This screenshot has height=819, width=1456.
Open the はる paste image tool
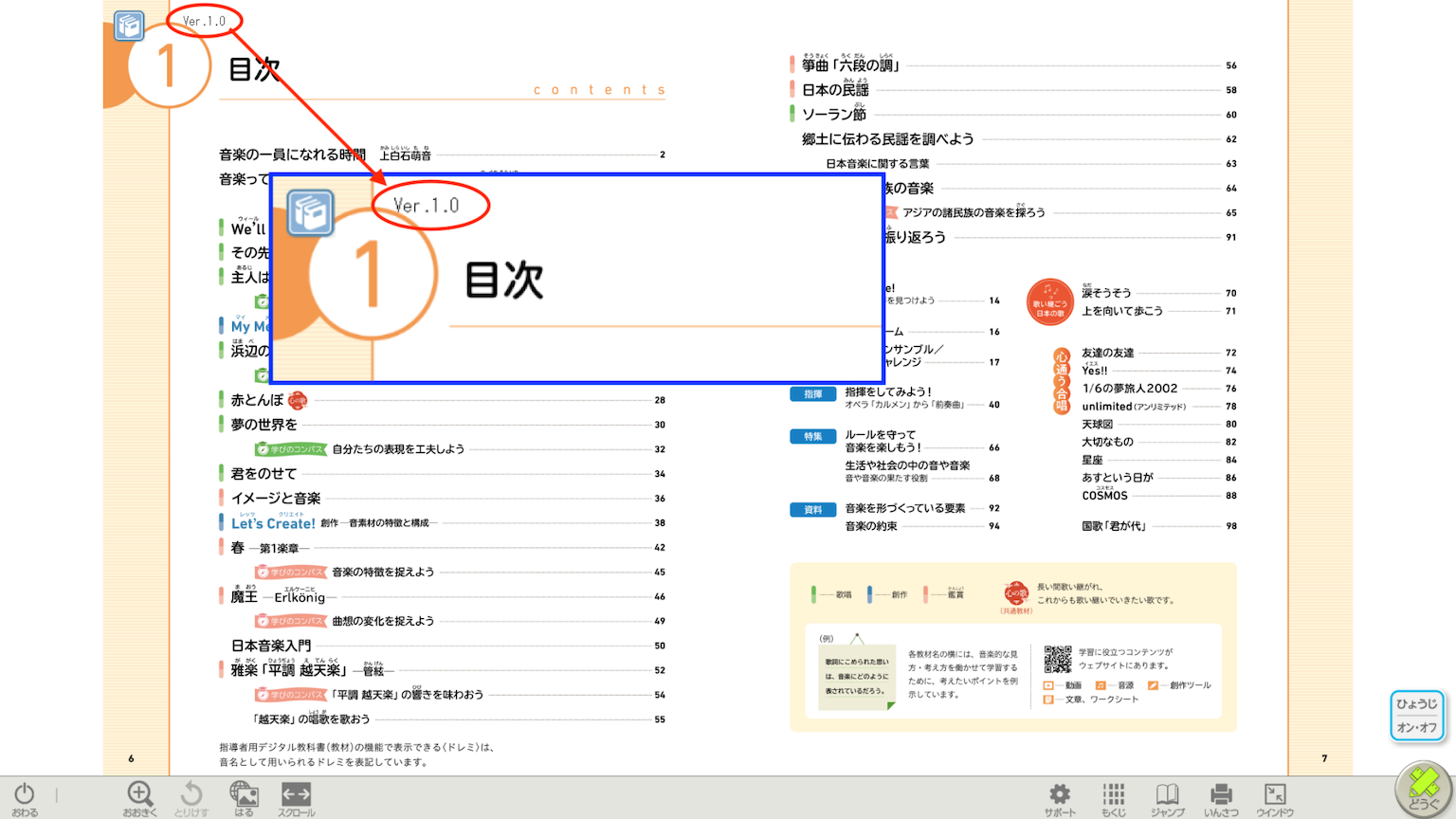[x=244, y=797]
